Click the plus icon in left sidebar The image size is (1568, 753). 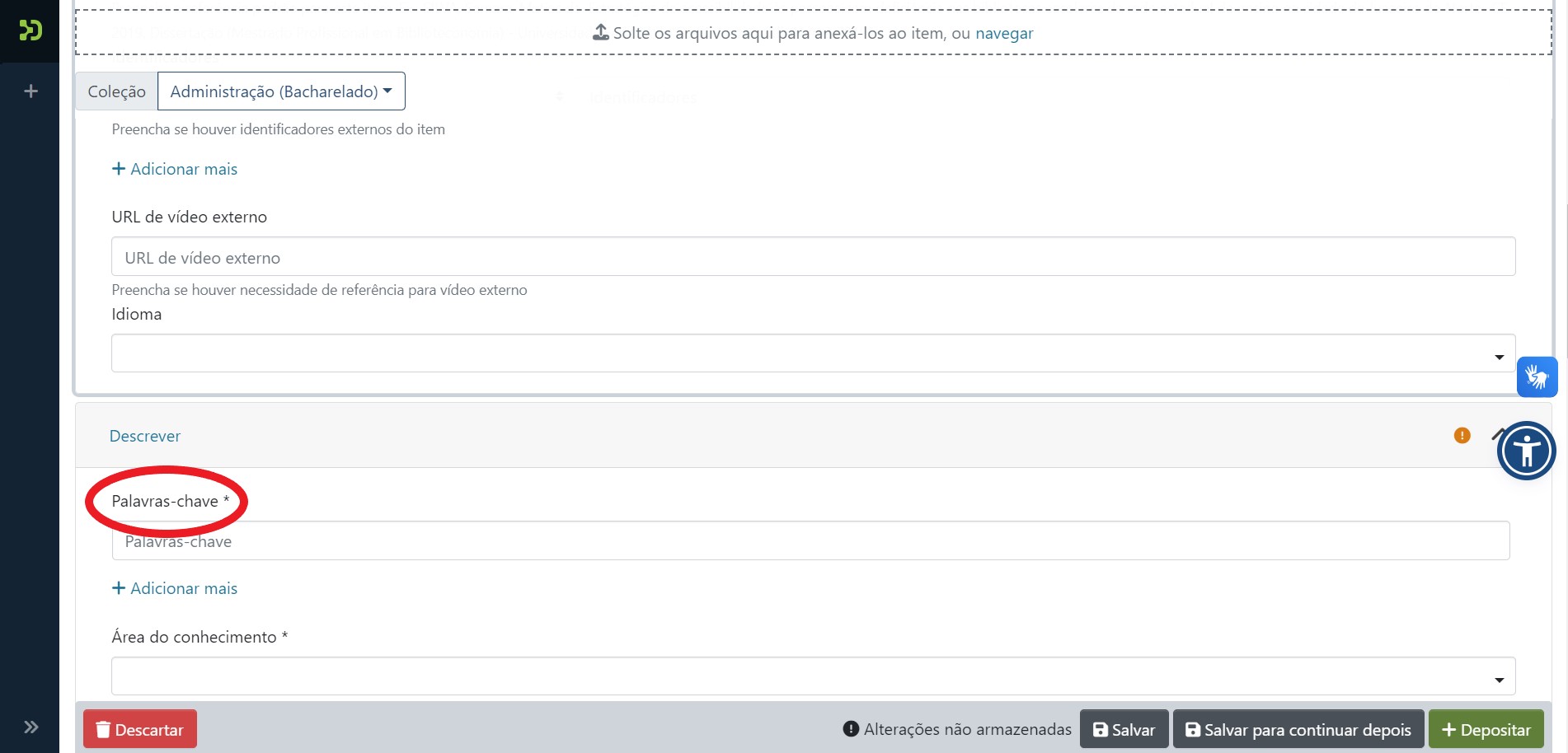[x=31, y=91]
